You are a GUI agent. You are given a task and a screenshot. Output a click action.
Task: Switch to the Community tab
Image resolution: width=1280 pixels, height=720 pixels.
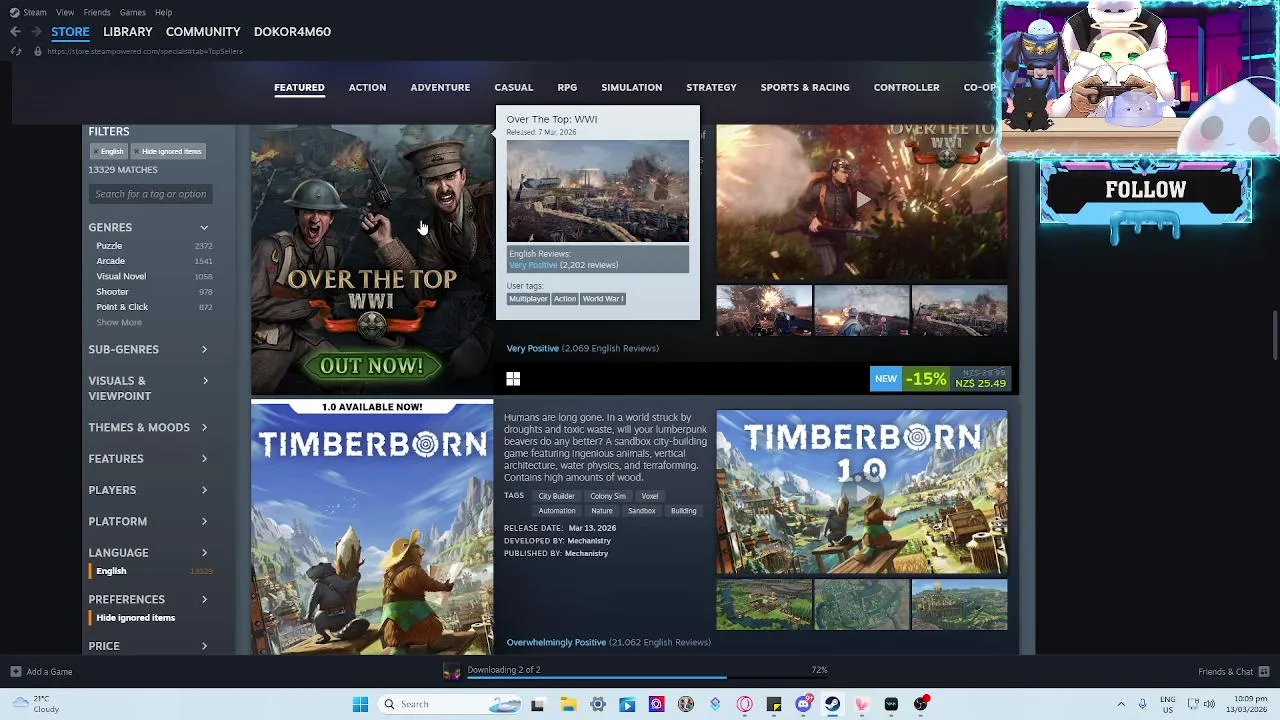pyautogui.click(x=203, y=31)
